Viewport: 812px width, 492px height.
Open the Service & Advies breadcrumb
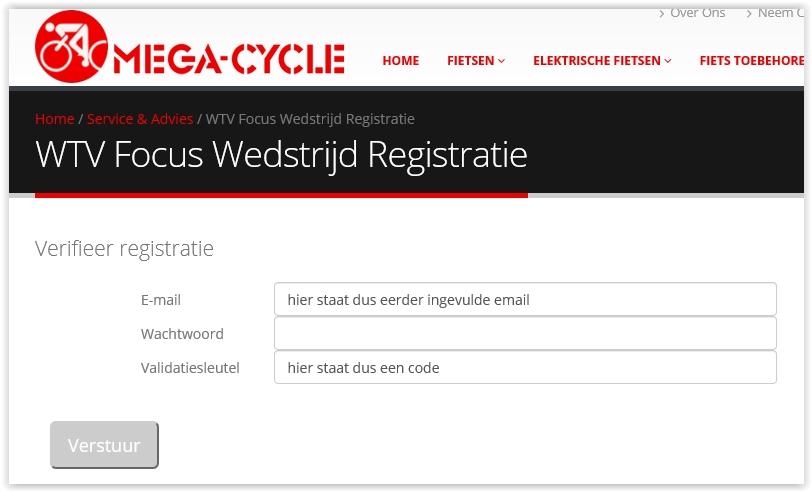point(140,119)
